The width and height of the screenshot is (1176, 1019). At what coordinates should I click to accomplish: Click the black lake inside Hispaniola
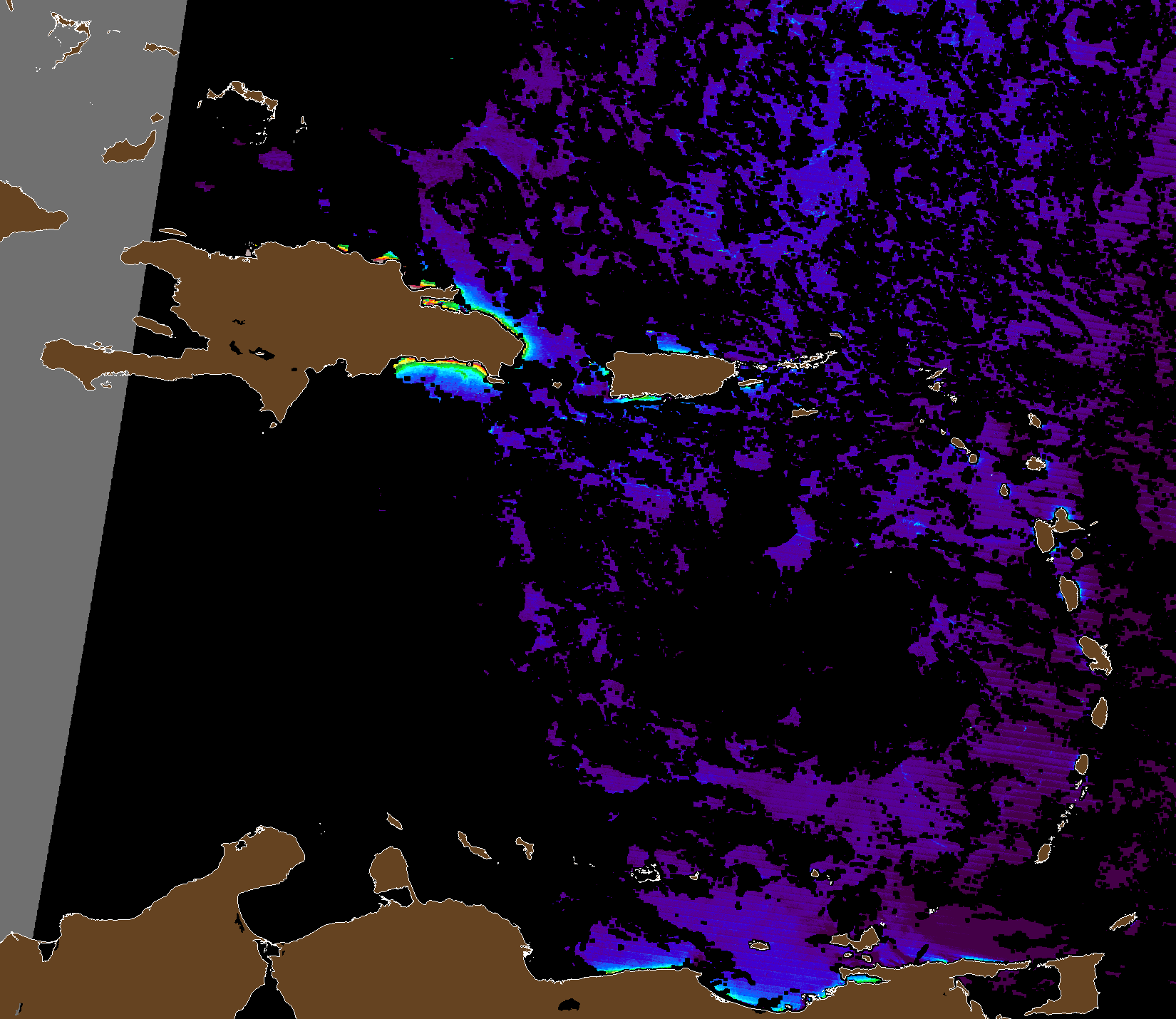click(261, 352)
